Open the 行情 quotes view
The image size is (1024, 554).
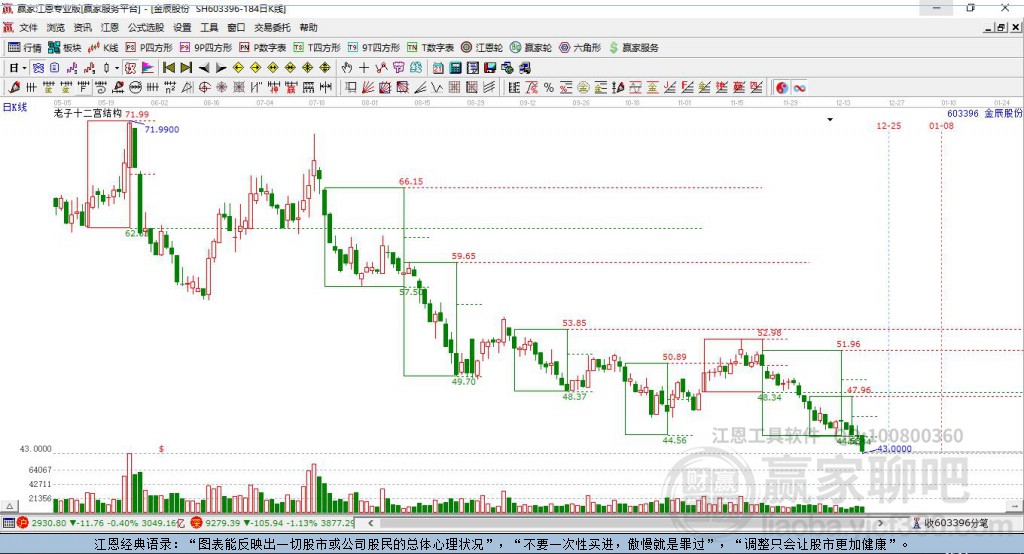(25, 48)
